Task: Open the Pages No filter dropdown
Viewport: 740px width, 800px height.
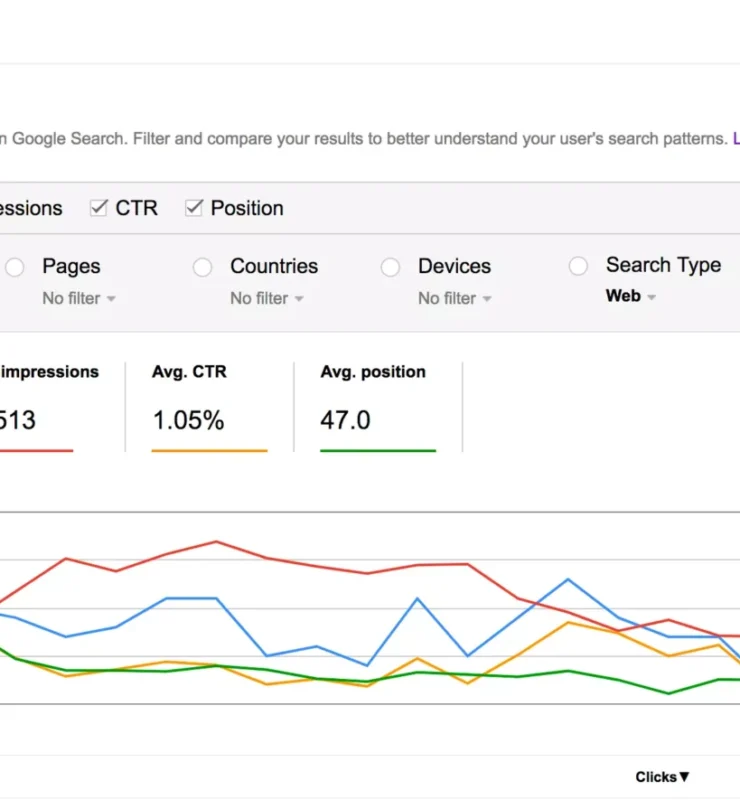Action: [79, 298]
